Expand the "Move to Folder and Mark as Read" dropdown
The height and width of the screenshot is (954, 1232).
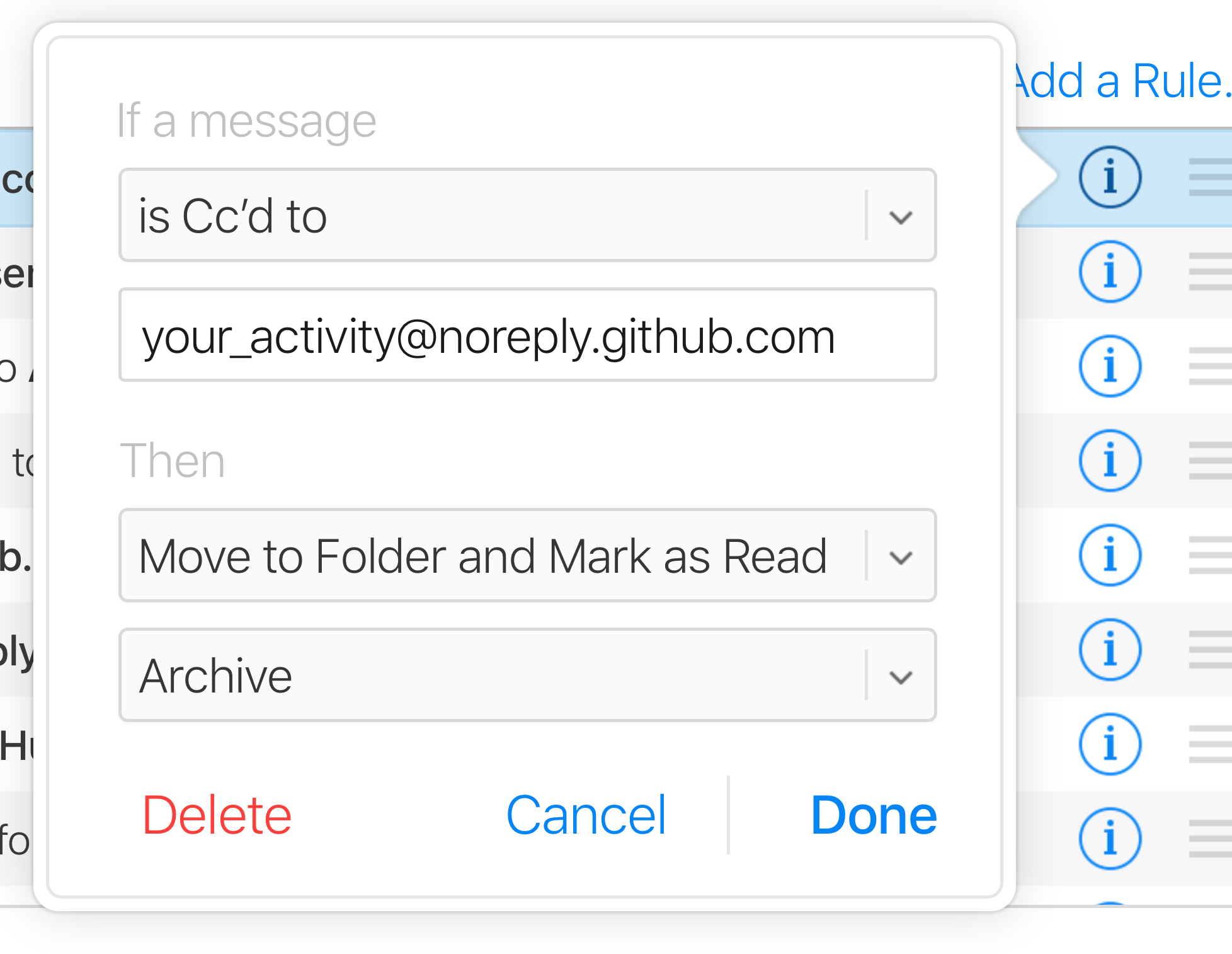click(x=527, y=555)
